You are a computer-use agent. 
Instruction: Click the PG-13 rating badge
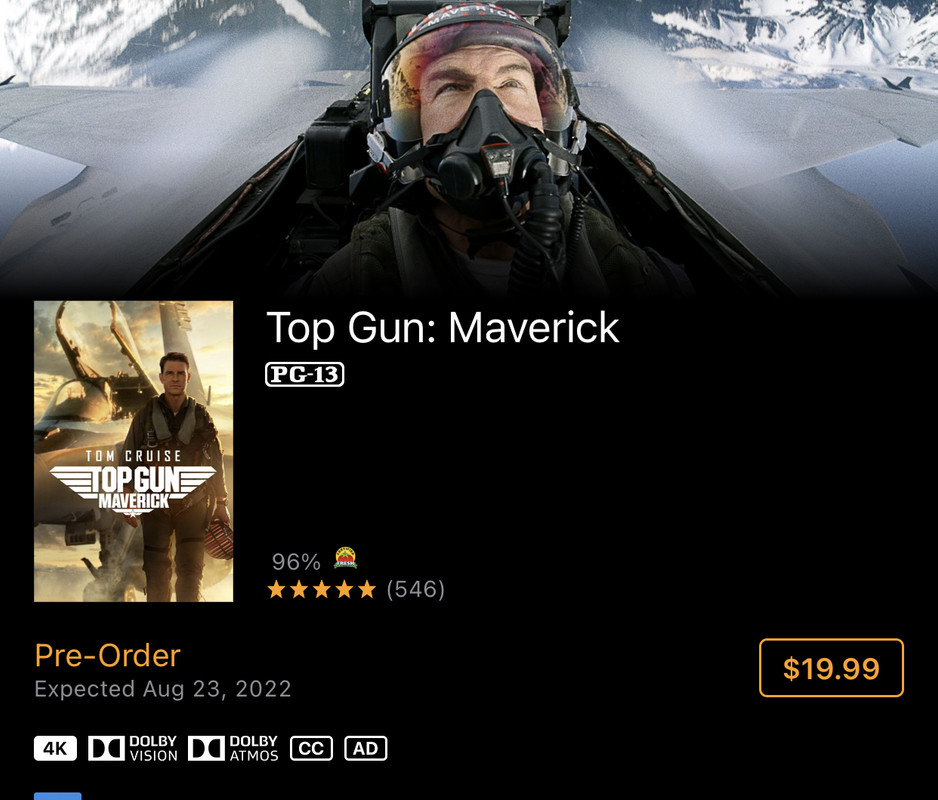[x=304, y=375]
